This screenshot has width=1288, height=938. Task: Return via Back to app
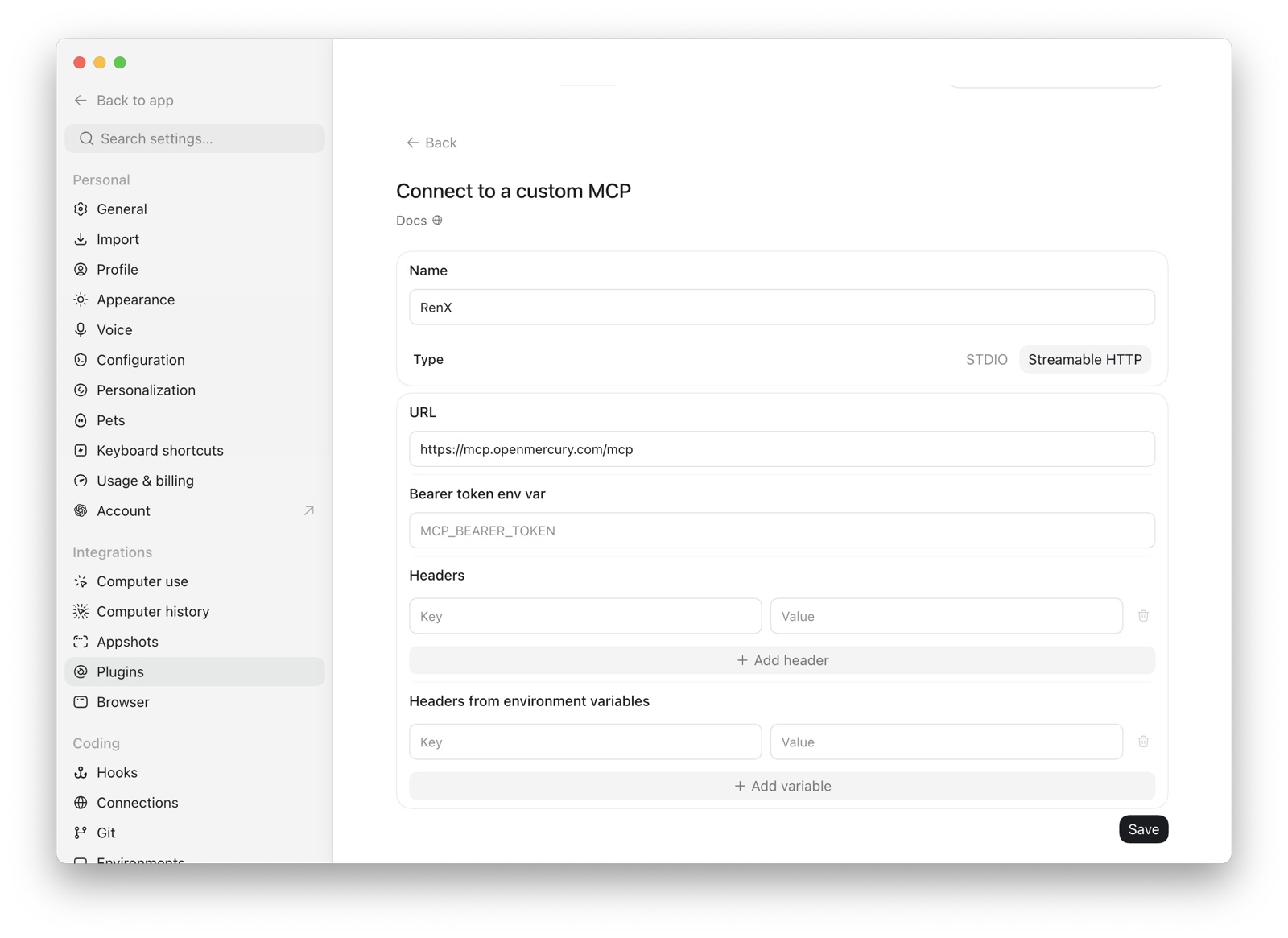coord(124,101)
